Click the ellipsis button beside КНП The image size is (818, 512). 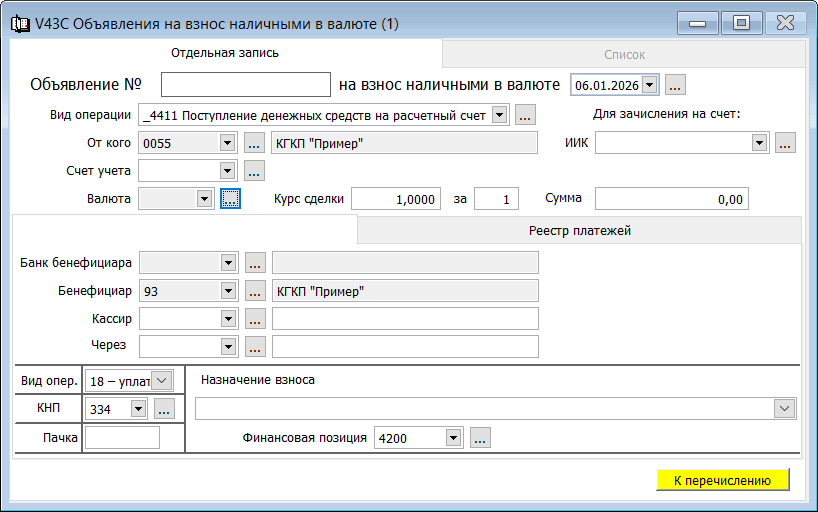(164, 408)
